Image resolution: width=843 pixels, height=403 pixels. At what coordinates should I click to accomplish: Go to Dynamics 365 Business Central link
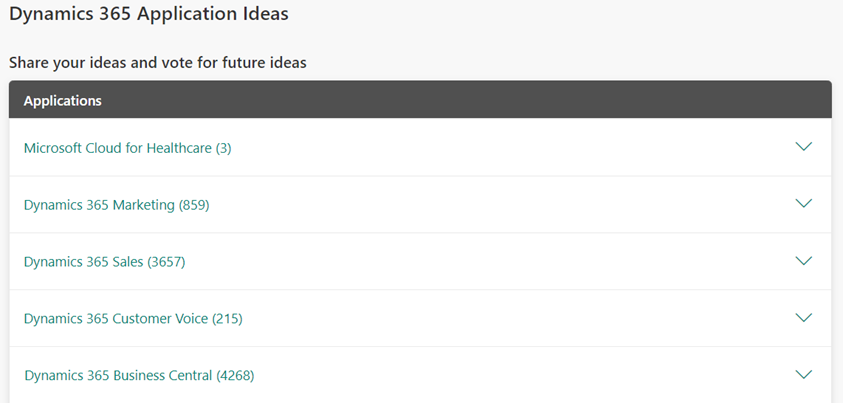pos(118,376)
